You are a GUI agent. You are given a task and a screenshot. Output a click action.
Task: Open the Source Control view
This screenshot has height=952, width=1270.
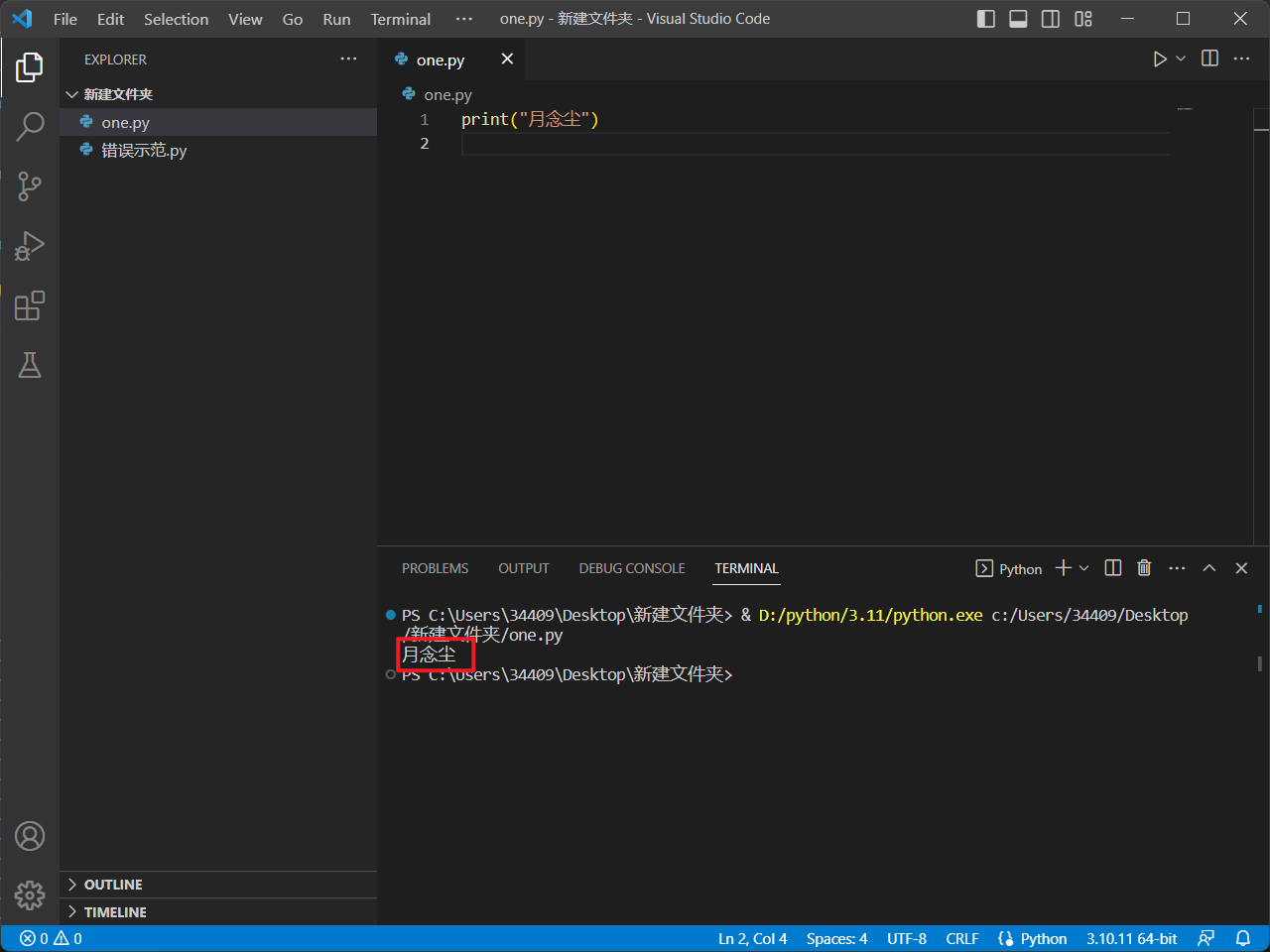point(30,185)
